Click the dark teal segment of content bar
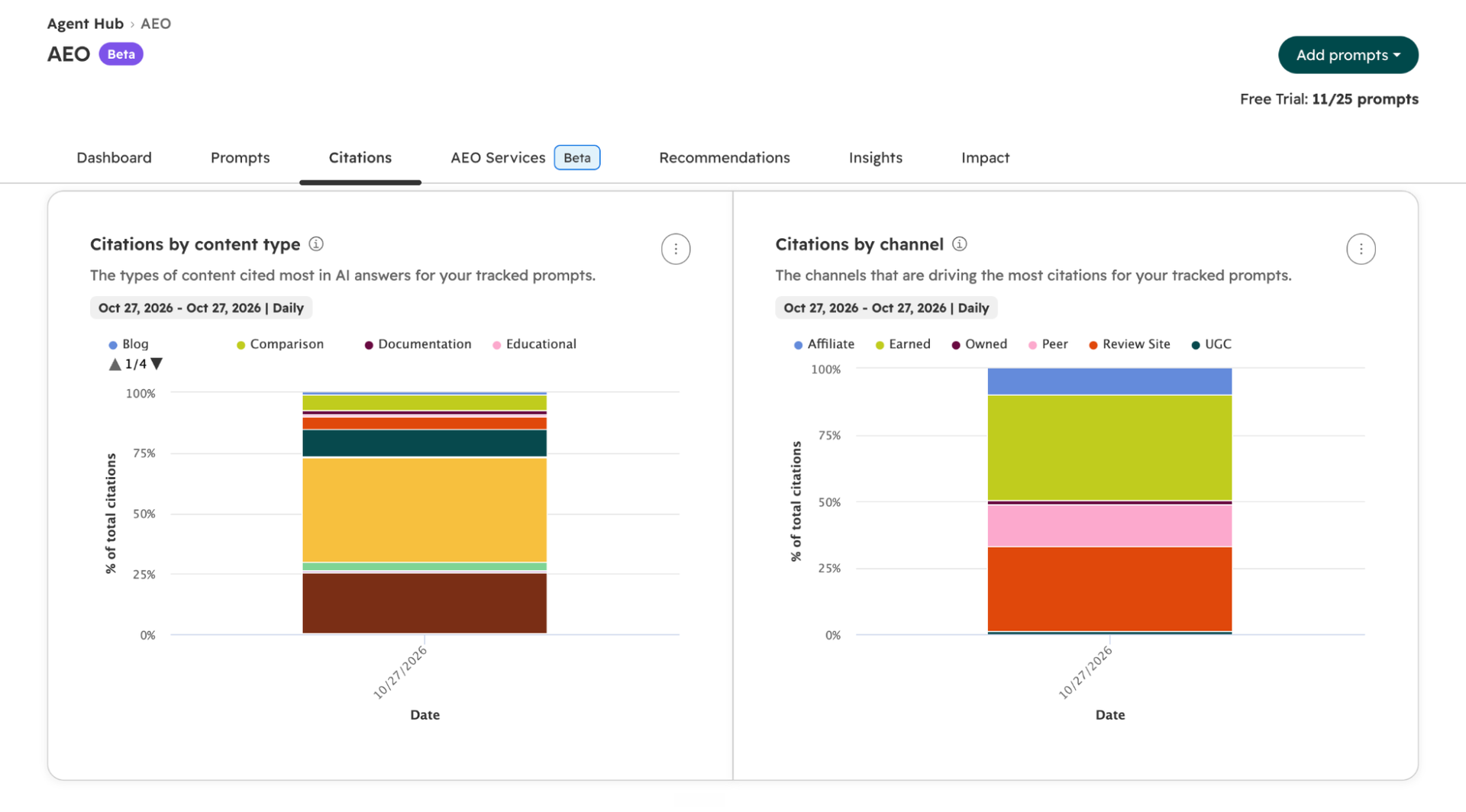Image resolution: width=1466 pixels, height=812 pixels. pyautogui.click(x=425, y=443)
